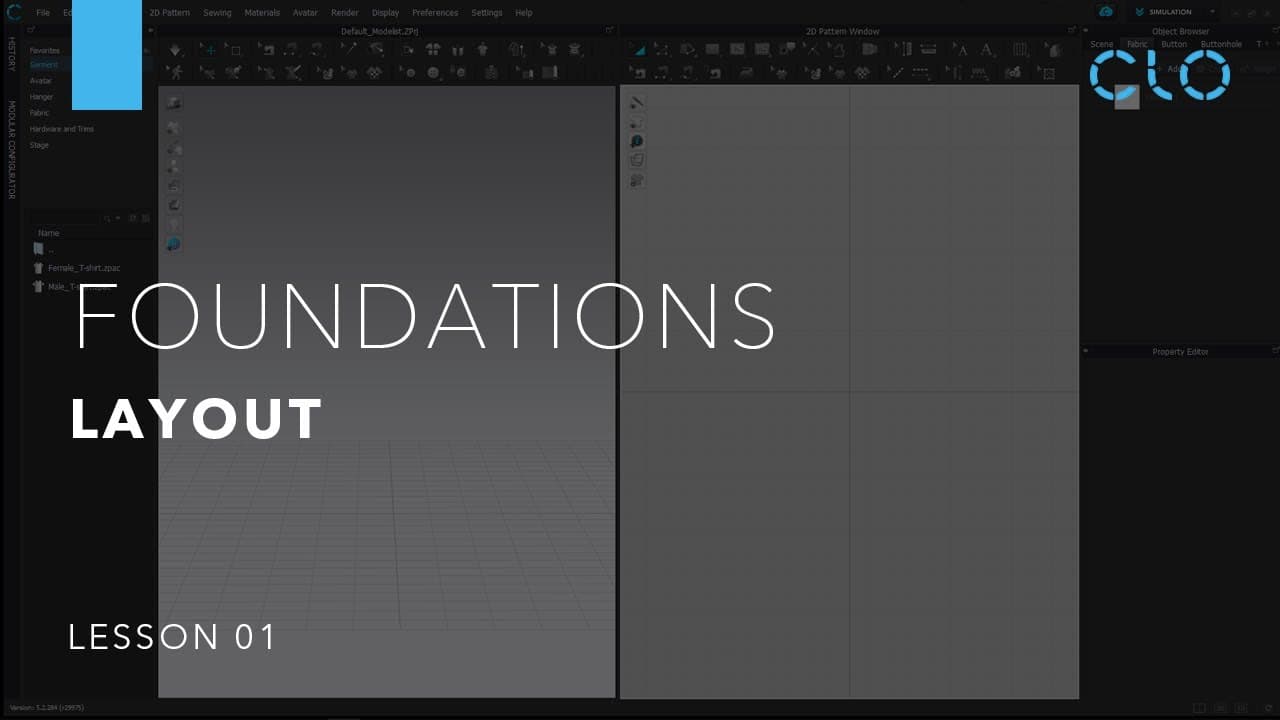Click the running-figure avatar icon in 3D toolbar
This screenshot has width=1280, height=720.
(176, 72)
